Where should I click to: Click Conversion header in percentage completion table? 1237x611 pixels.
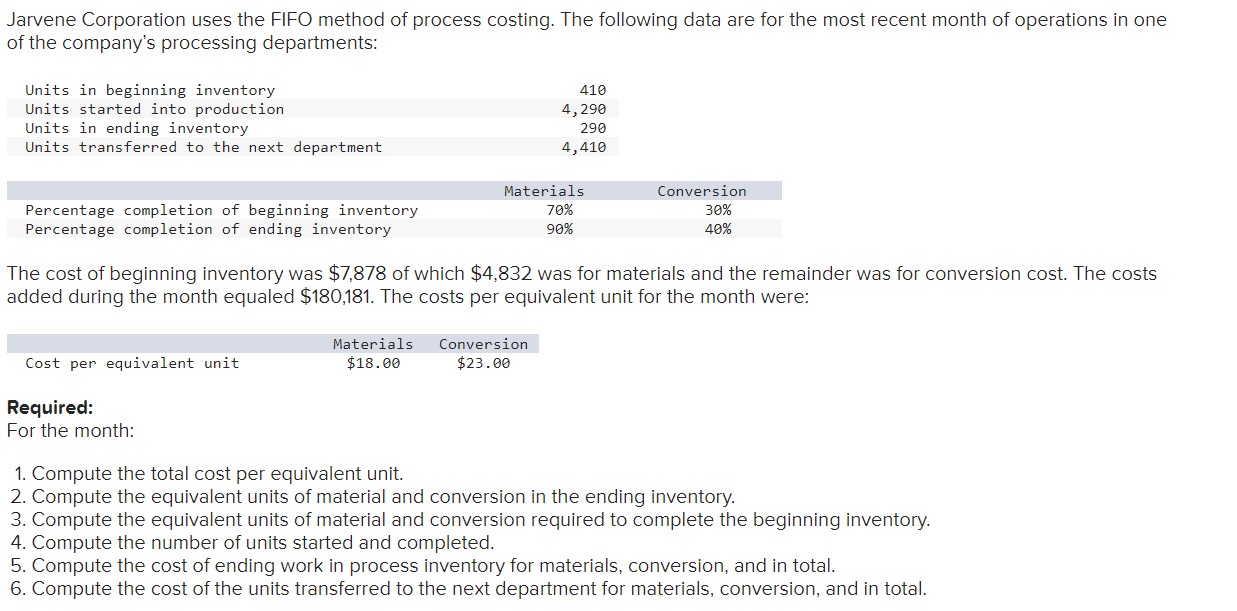click(x=701, y=191)
